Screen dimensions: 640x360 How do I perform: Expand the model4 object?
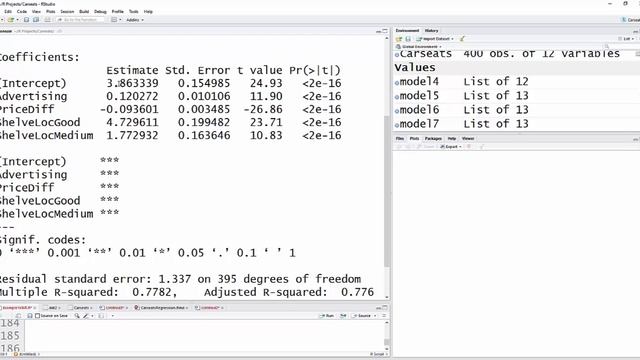coord(397,83)
